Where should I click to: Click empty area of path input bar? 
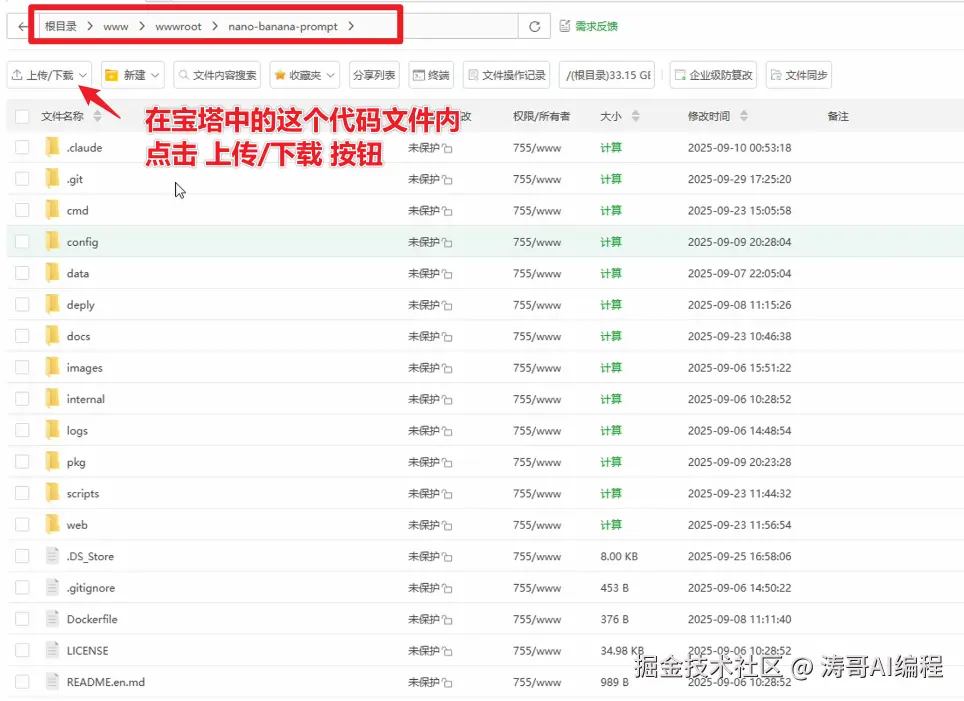click(x=458, y=26)
